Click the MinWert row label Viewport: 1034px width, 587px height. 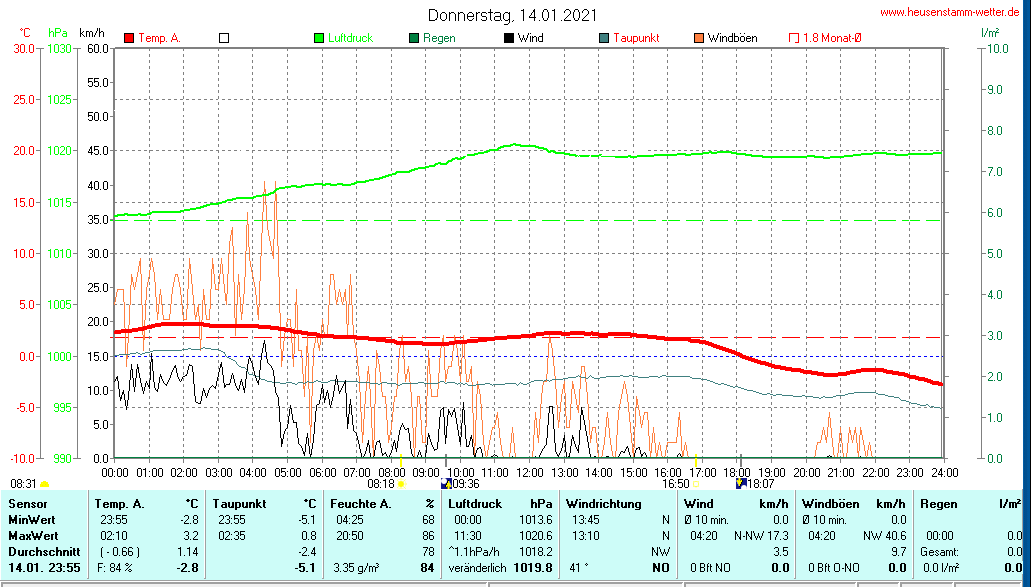[32, 520]
